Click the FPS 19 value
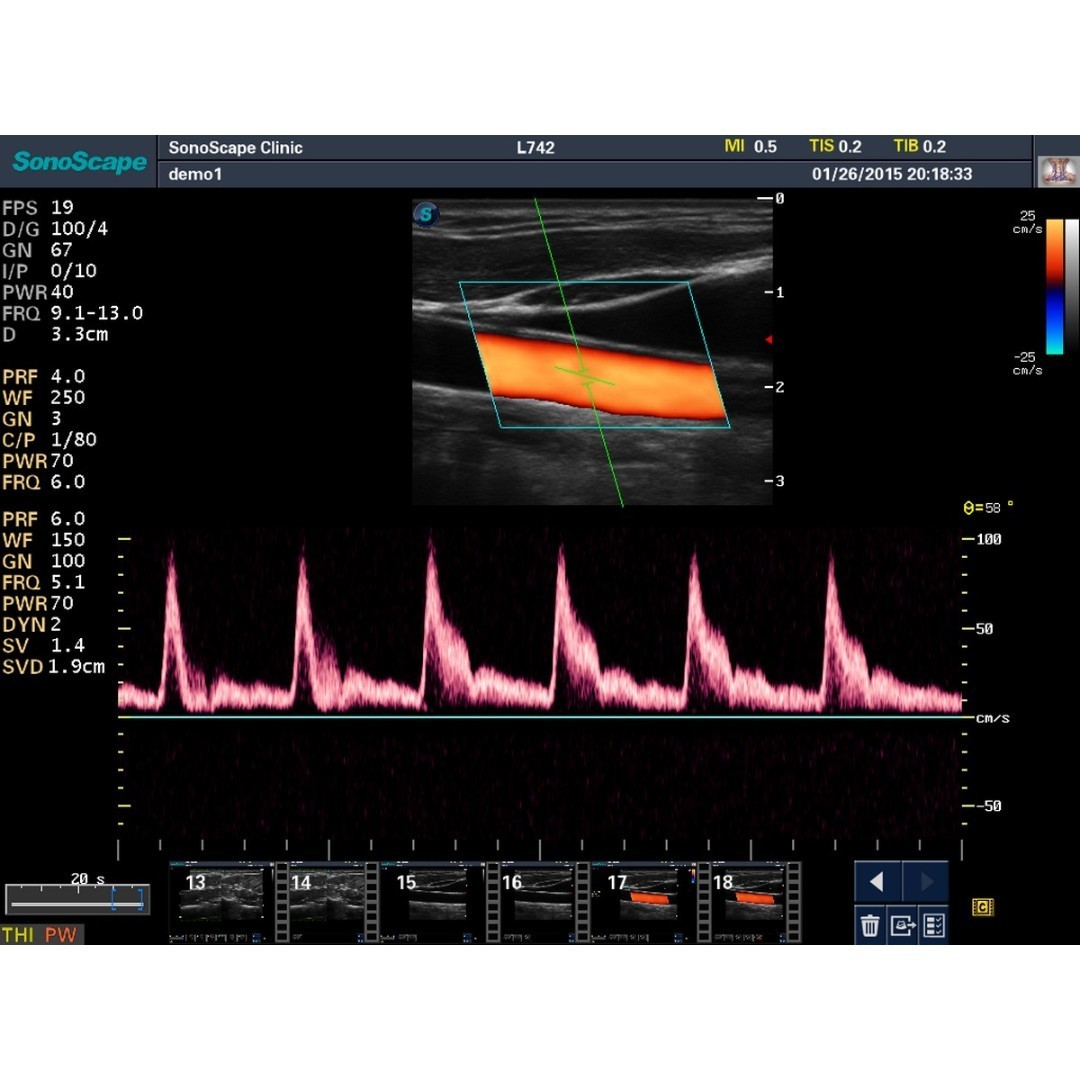This screenshot has height=1080, width=1080. (x=38, y=207)
